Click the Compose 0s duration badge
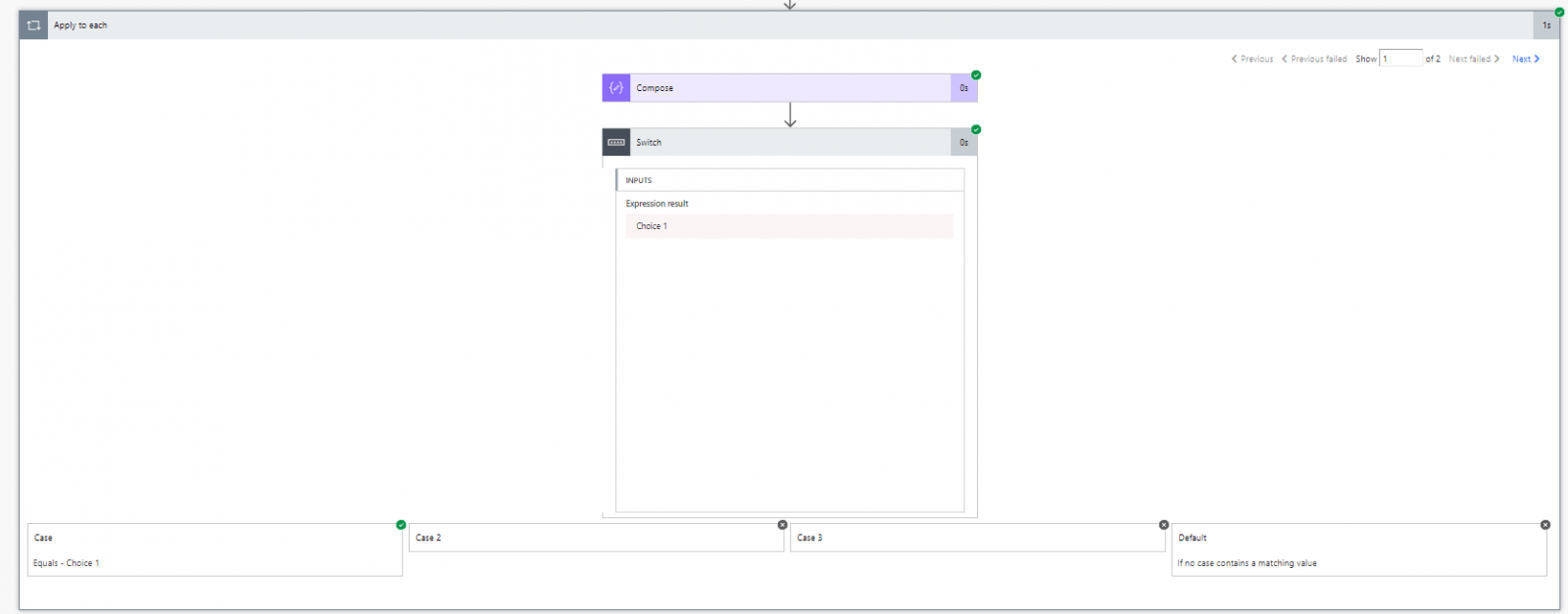The height and width of the screenshot is (614, 1568). [x=964, y=88]
